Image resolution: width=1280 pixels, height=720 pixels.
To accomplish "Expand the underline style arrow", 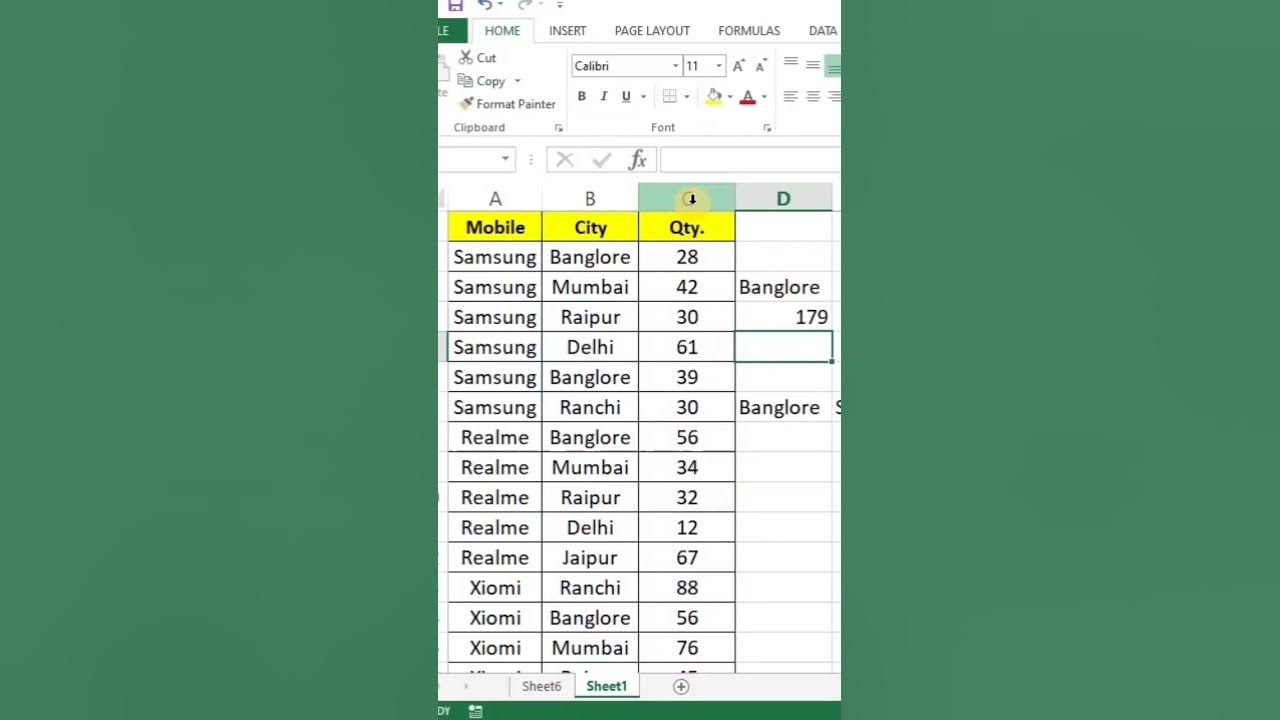I will pyautogui.click(x=643, y=97).
